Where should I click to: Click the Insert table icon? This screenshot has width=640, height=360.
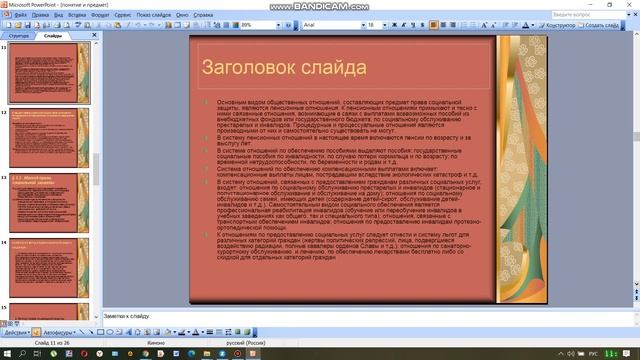pos(178,25)
